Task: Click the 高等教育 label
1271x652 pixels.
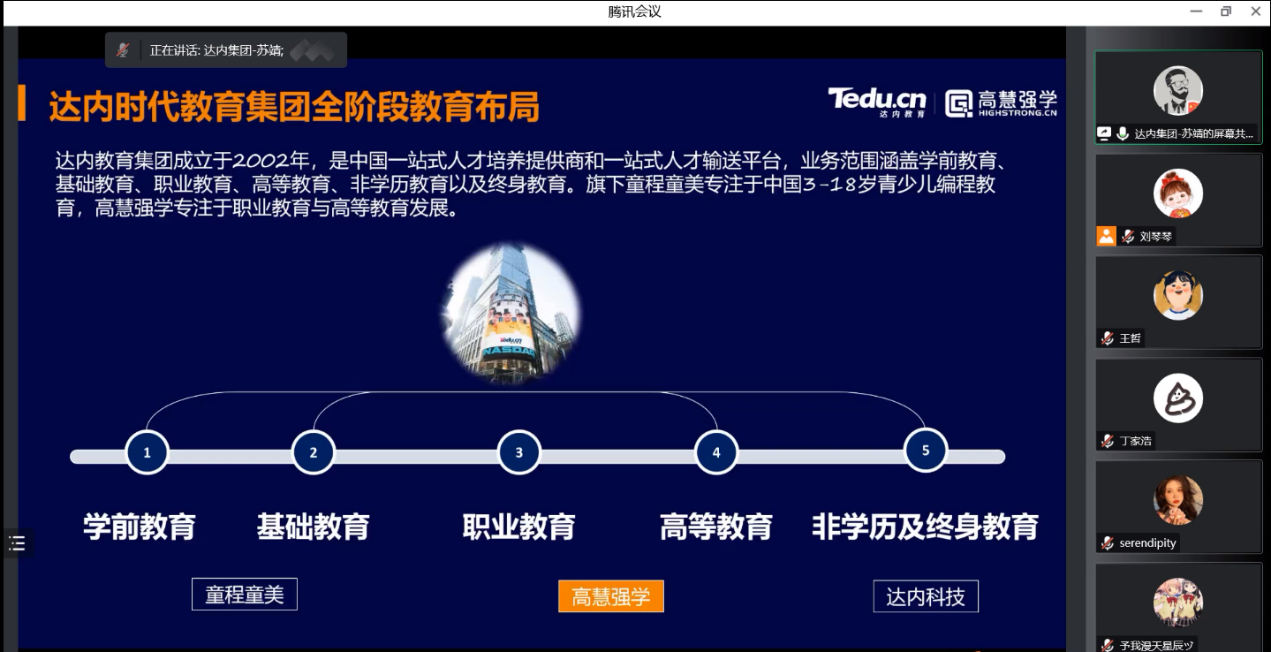Action: point(716,526)
